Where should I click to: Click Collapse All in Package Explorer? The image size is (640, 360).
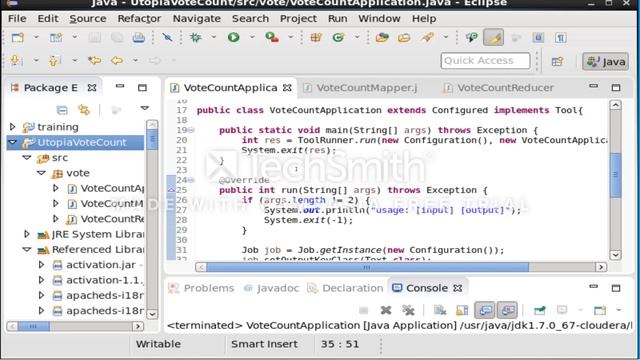62,110
